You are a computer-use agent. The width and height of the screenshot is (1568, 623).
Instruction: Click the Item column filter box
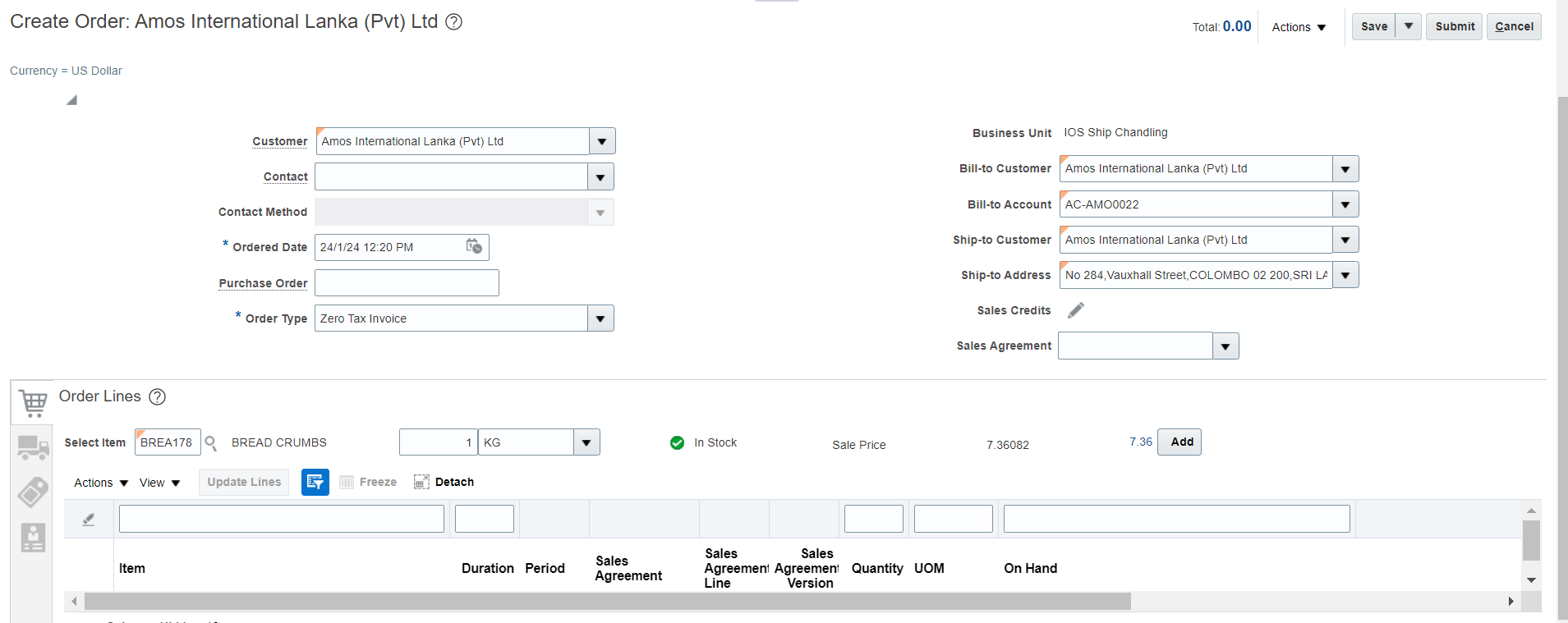(x=282, y=519)
